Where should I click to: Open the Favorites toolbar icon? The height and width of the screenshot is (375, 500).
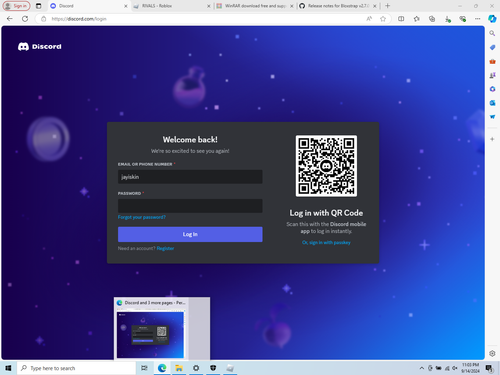point(417,19)
